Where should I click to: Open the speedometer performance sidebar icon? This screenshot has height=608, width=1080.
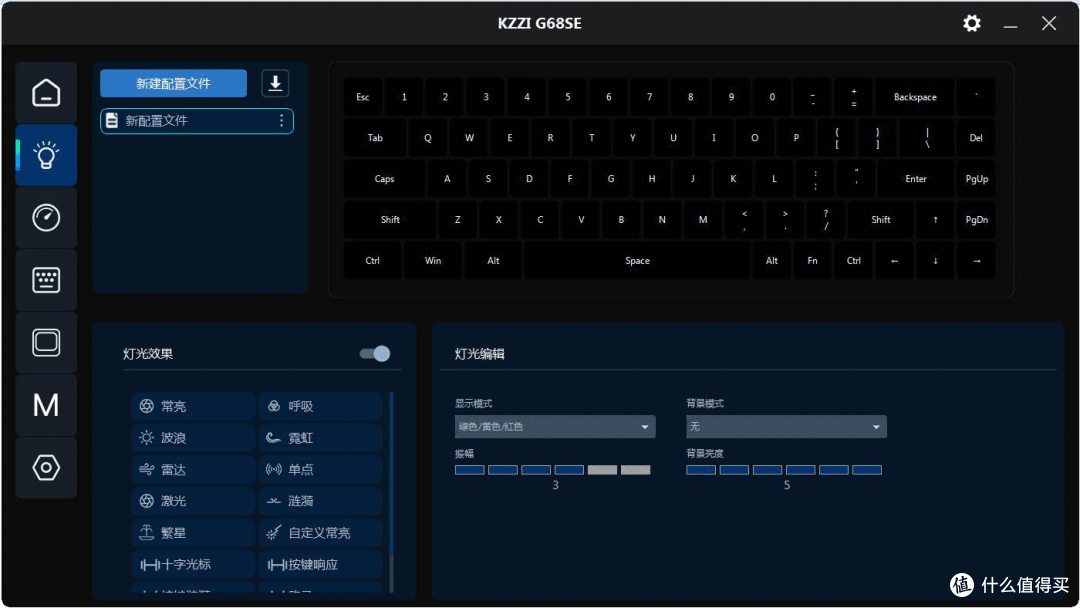click(x=46, y=218)
